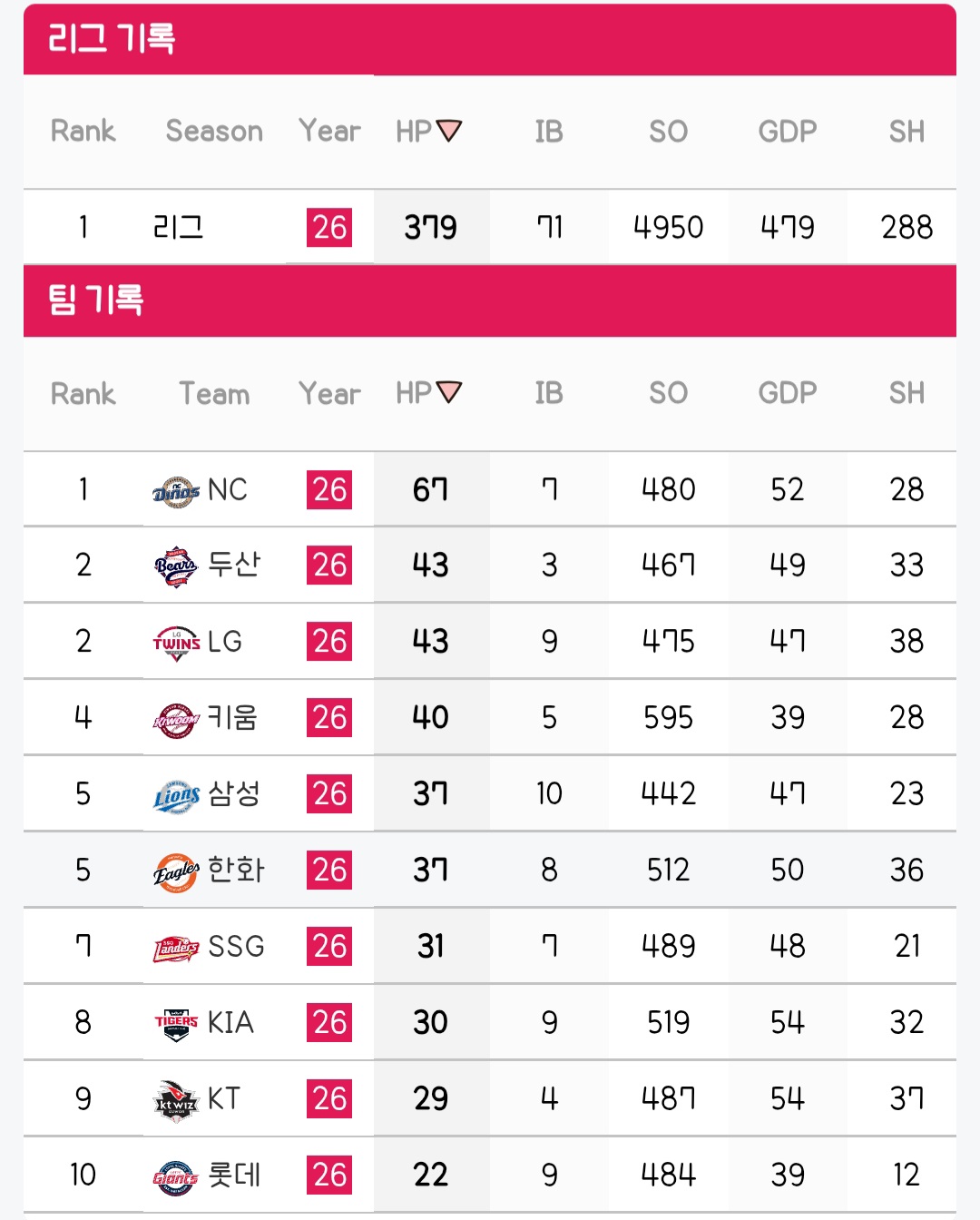Click the Samsung Lions team logo
Screen dimensions: 980x1220
point(176,796)
